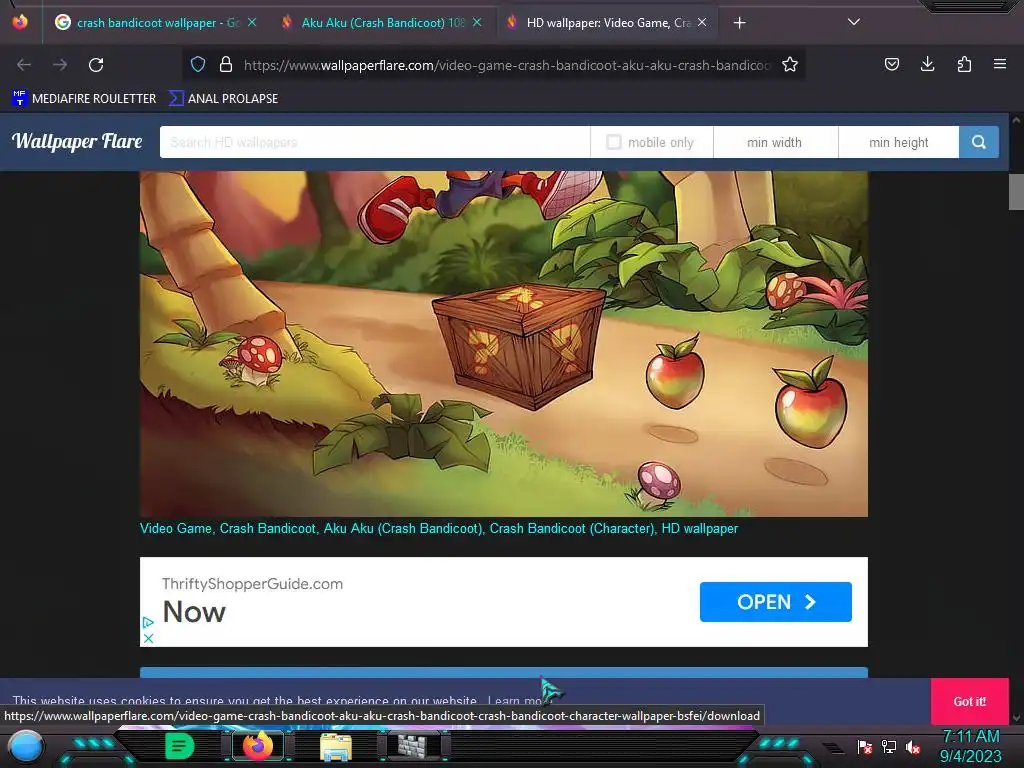Click the site security padlock icon

226,65
